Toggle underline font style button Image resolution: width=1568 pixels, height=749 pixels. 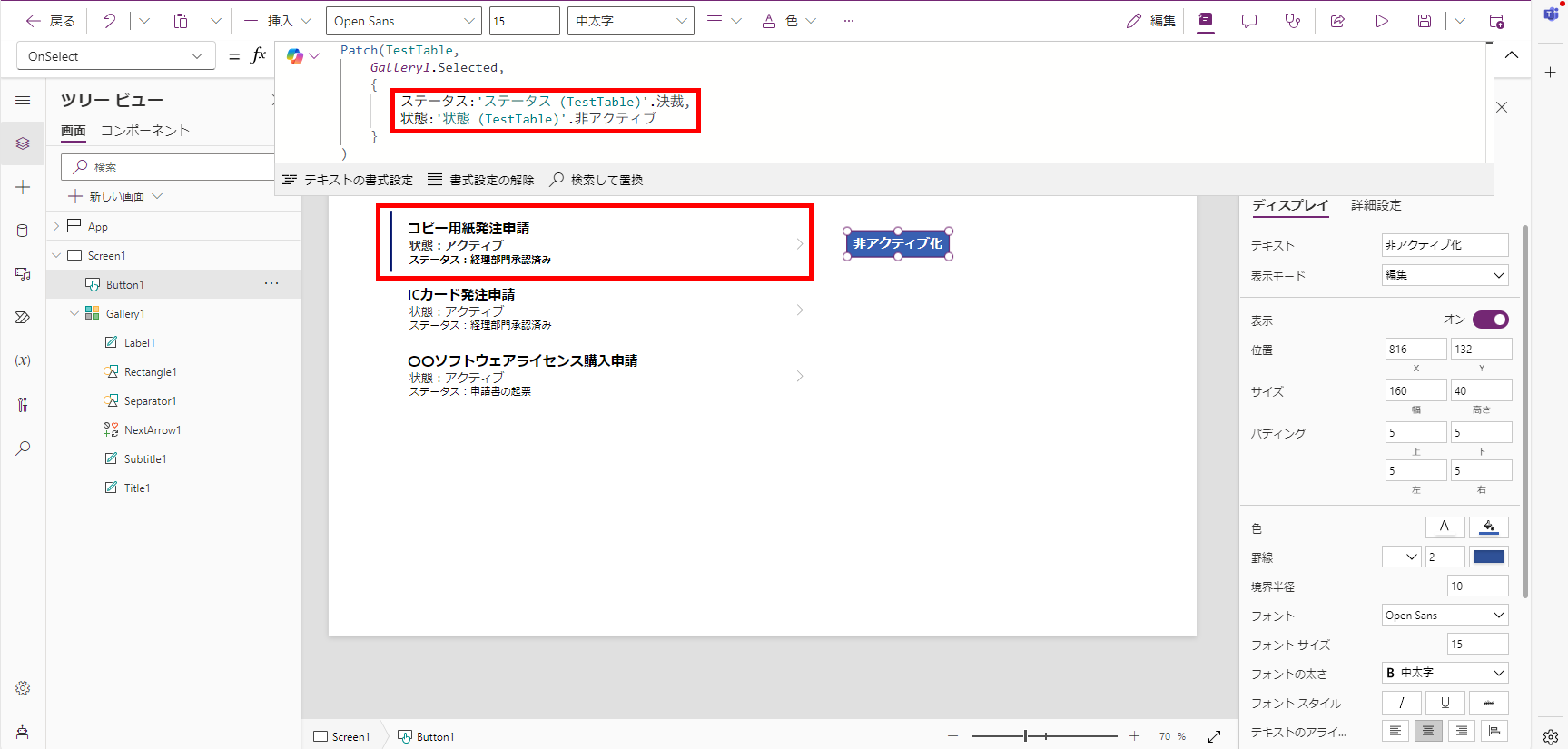1445,703
